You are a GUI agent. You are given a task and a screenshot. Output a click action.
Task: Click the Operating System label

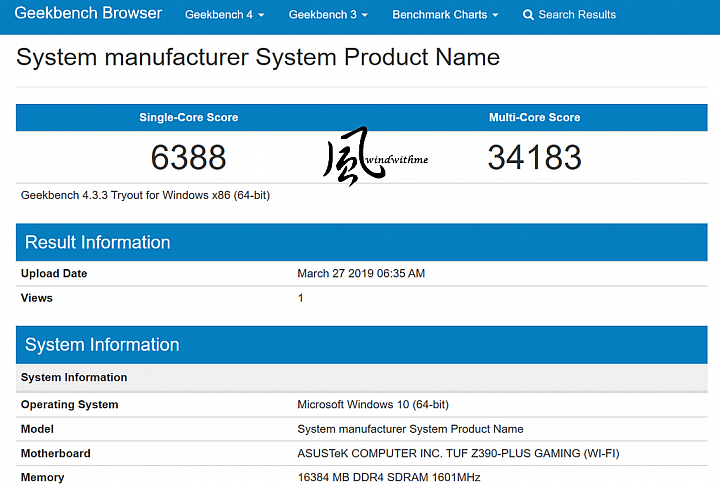(69, 405)
